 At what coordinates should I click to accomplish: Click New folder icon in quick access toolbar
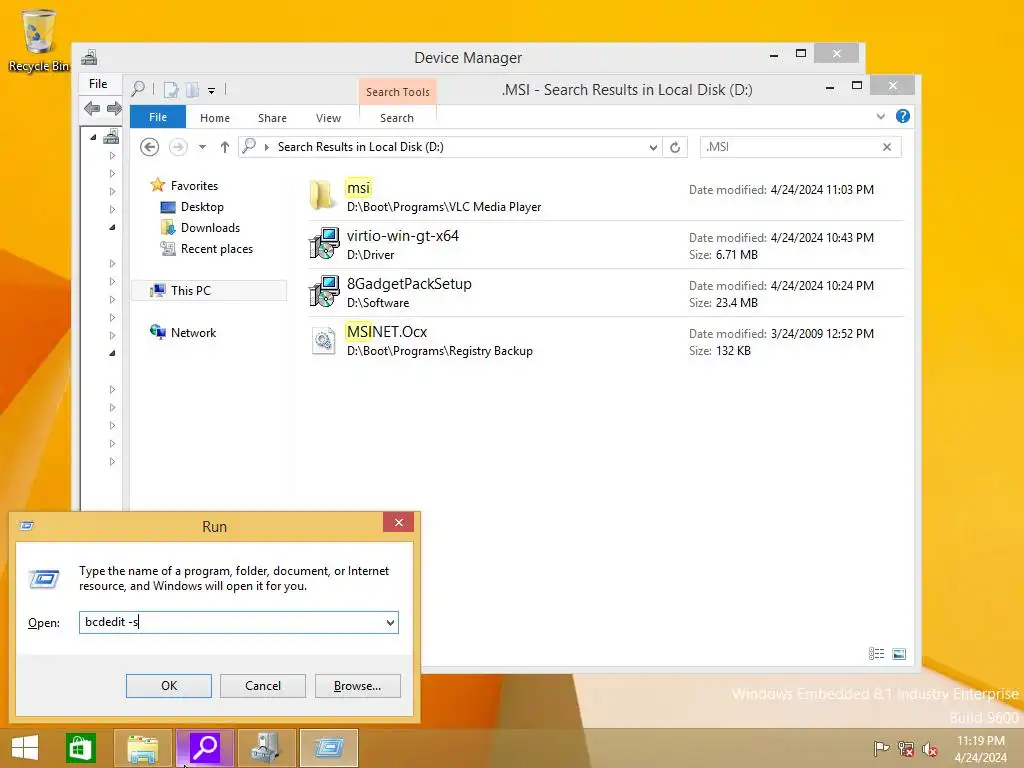coord(193,89)
